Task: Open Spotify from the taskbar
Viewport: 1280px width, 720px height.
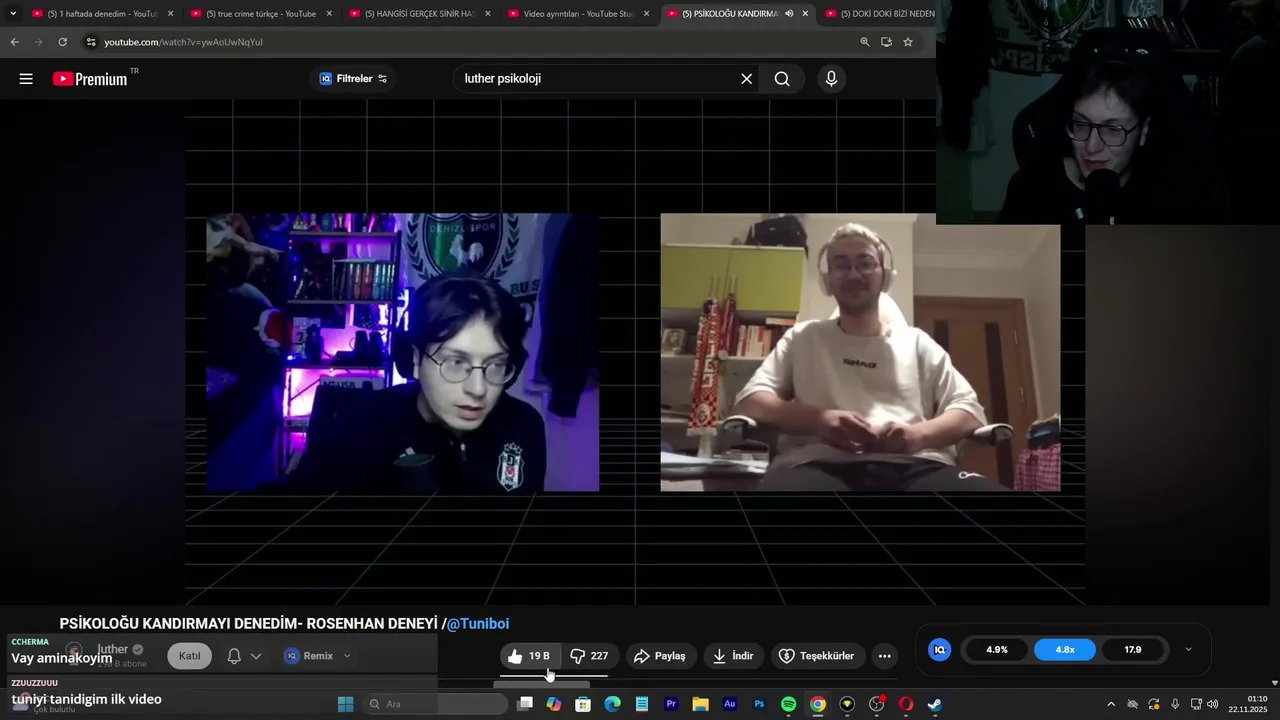Action: [x=788, y=704]
